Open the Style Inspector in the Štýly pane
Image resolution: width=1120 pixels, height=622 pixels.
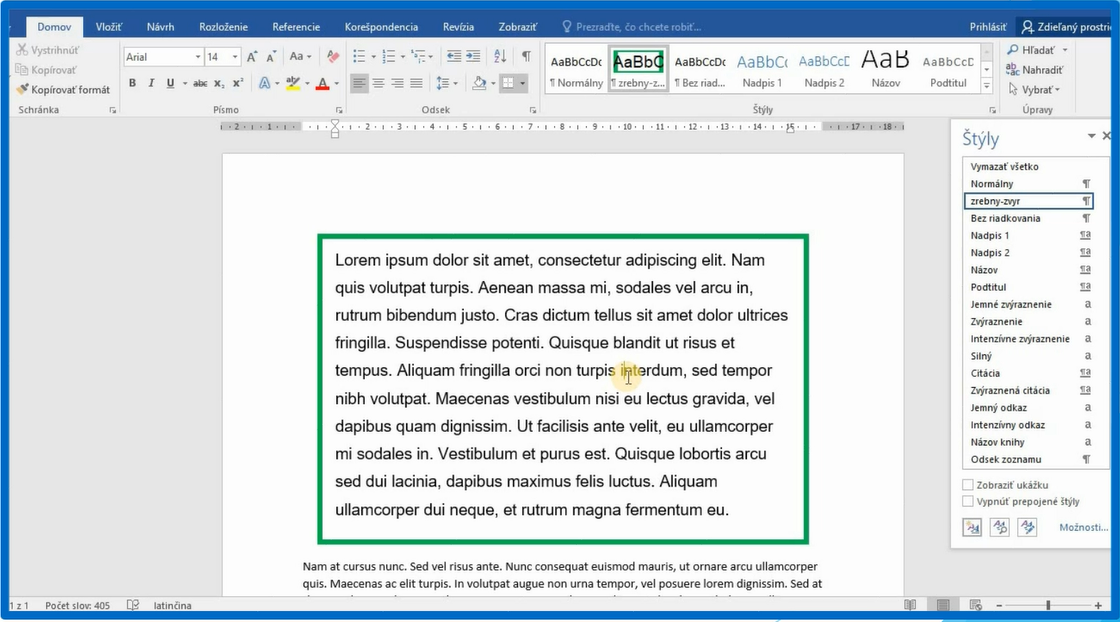tap(999, 527)
